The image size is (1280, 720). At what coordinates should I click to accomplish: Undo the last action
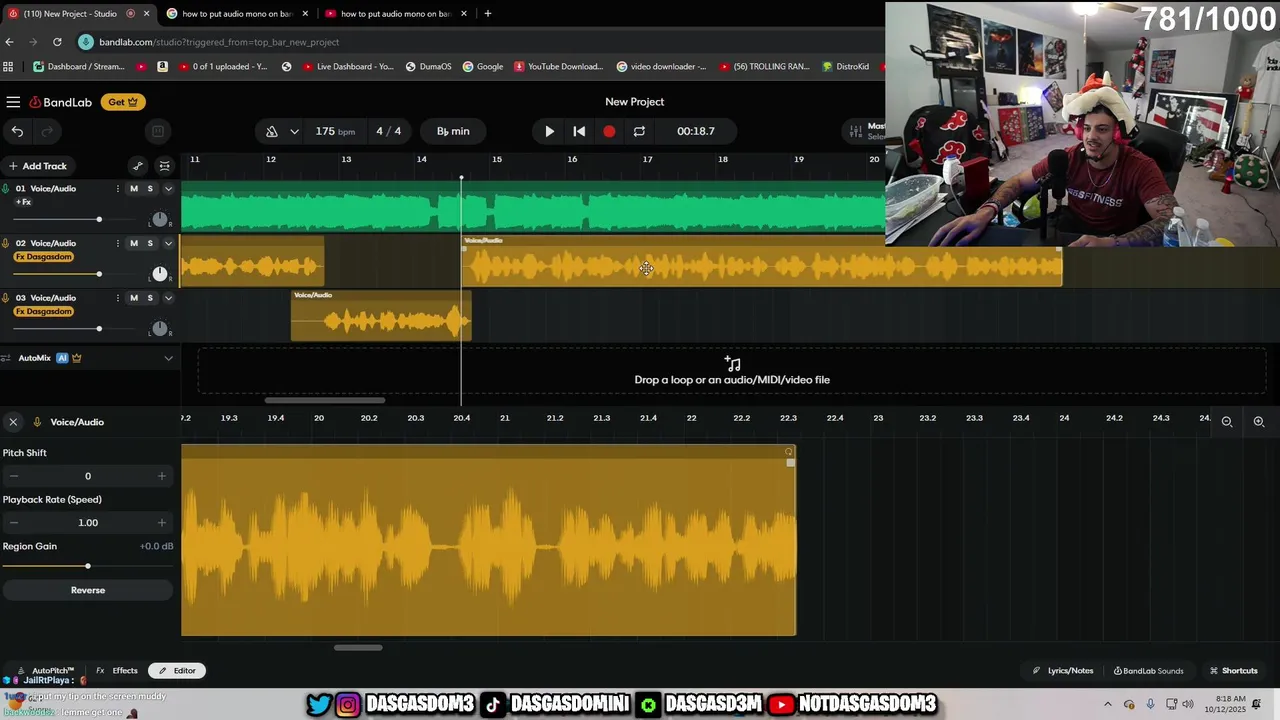click(17, 131)
